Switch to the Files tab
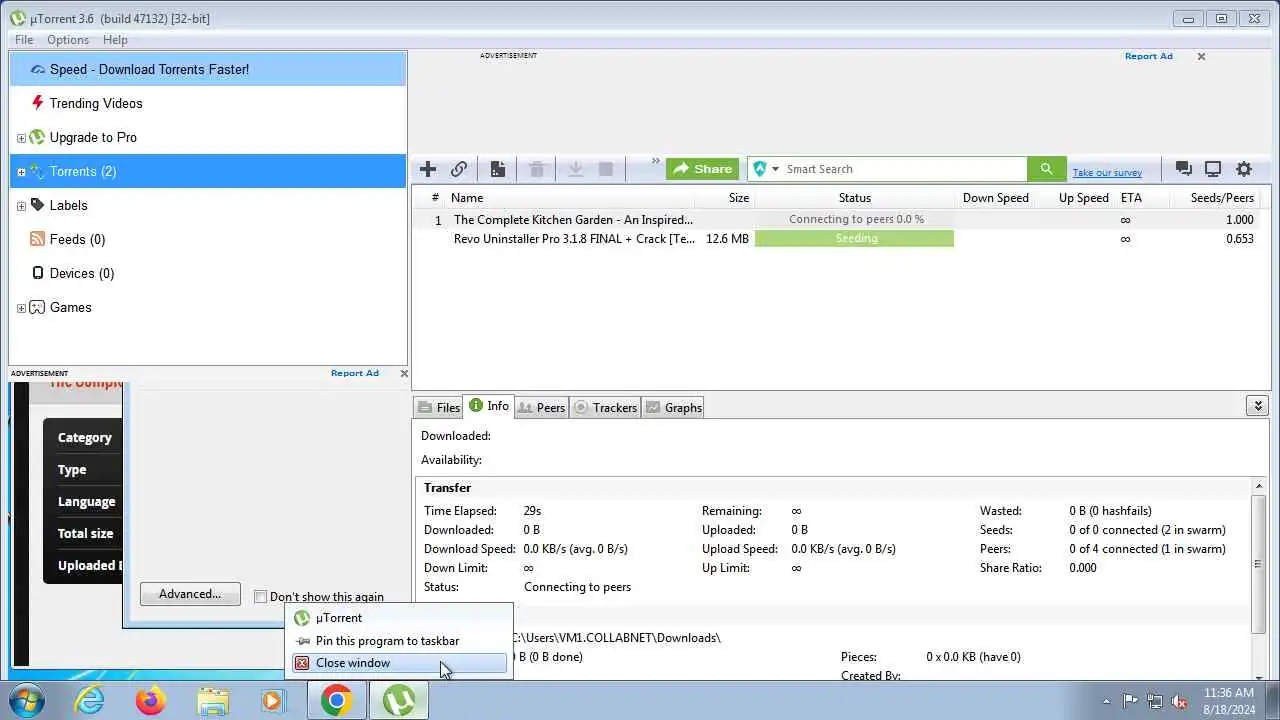Viewport: 1280px width, 720px height. click(439, 407)
